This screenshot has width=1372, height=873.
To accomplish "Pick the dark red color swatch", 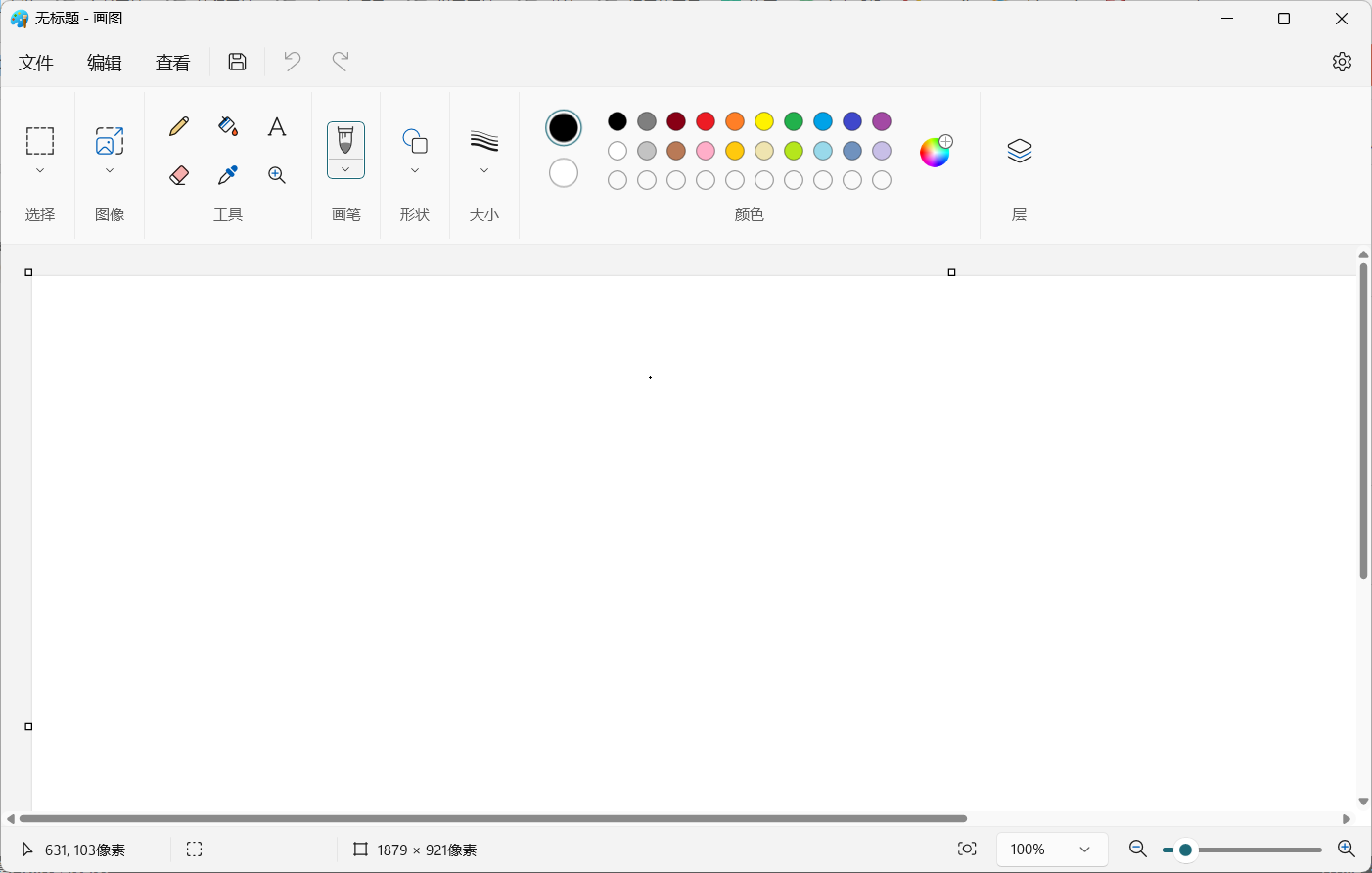I will point(676,121).
